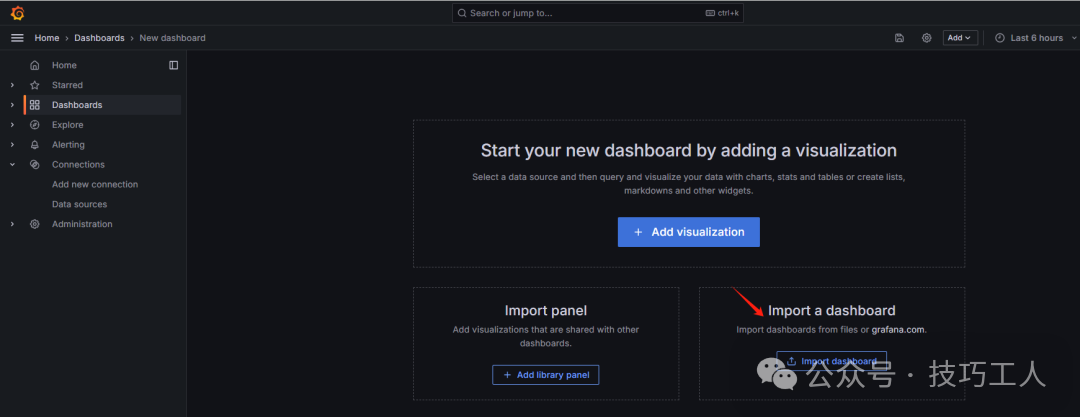Click the save dashboard icon
This screenshot has width=1080, height=417.
(x=899, y=38)
